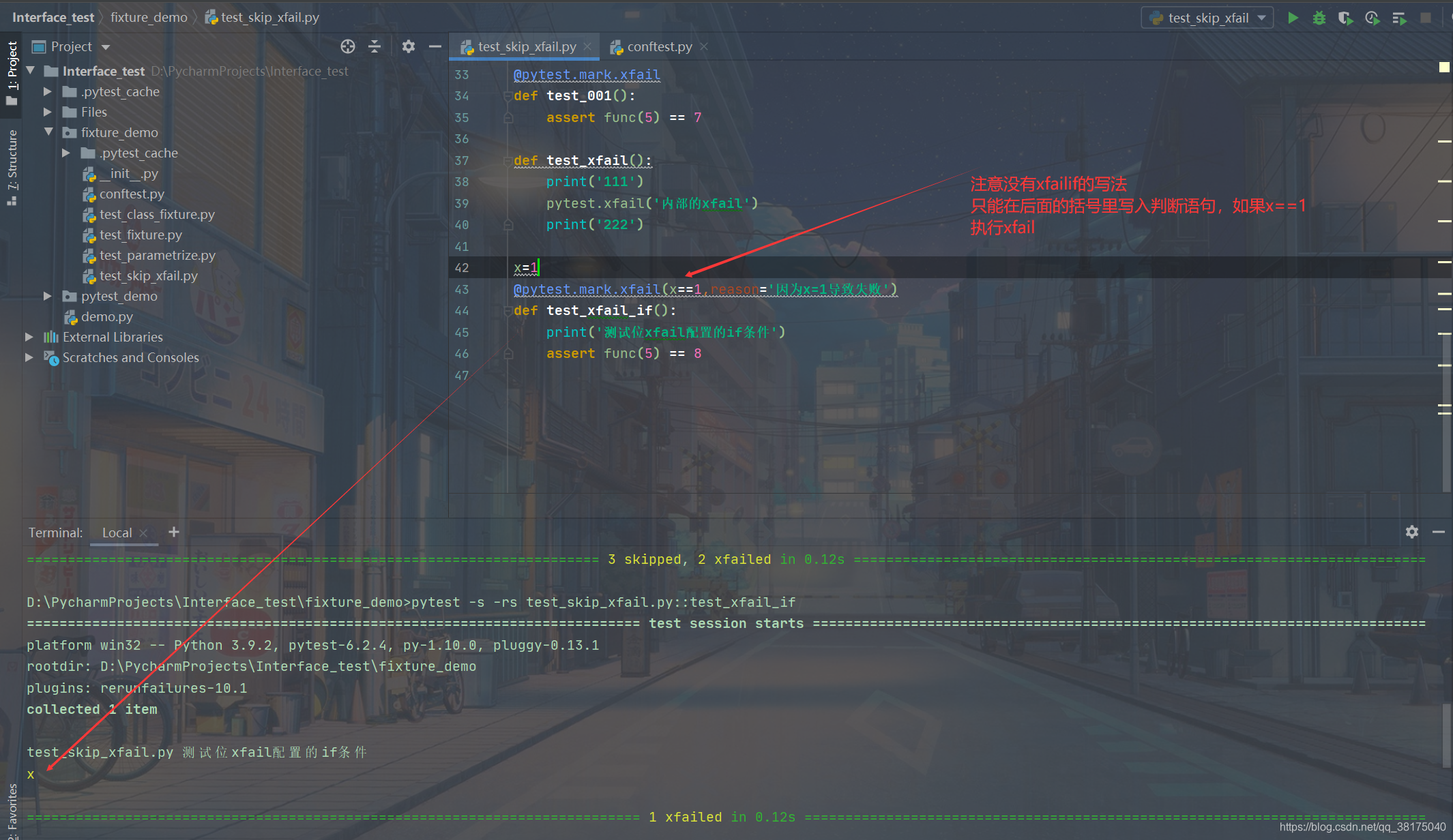Open test_parametrize.py in the project tree

[x=149, y=255]
